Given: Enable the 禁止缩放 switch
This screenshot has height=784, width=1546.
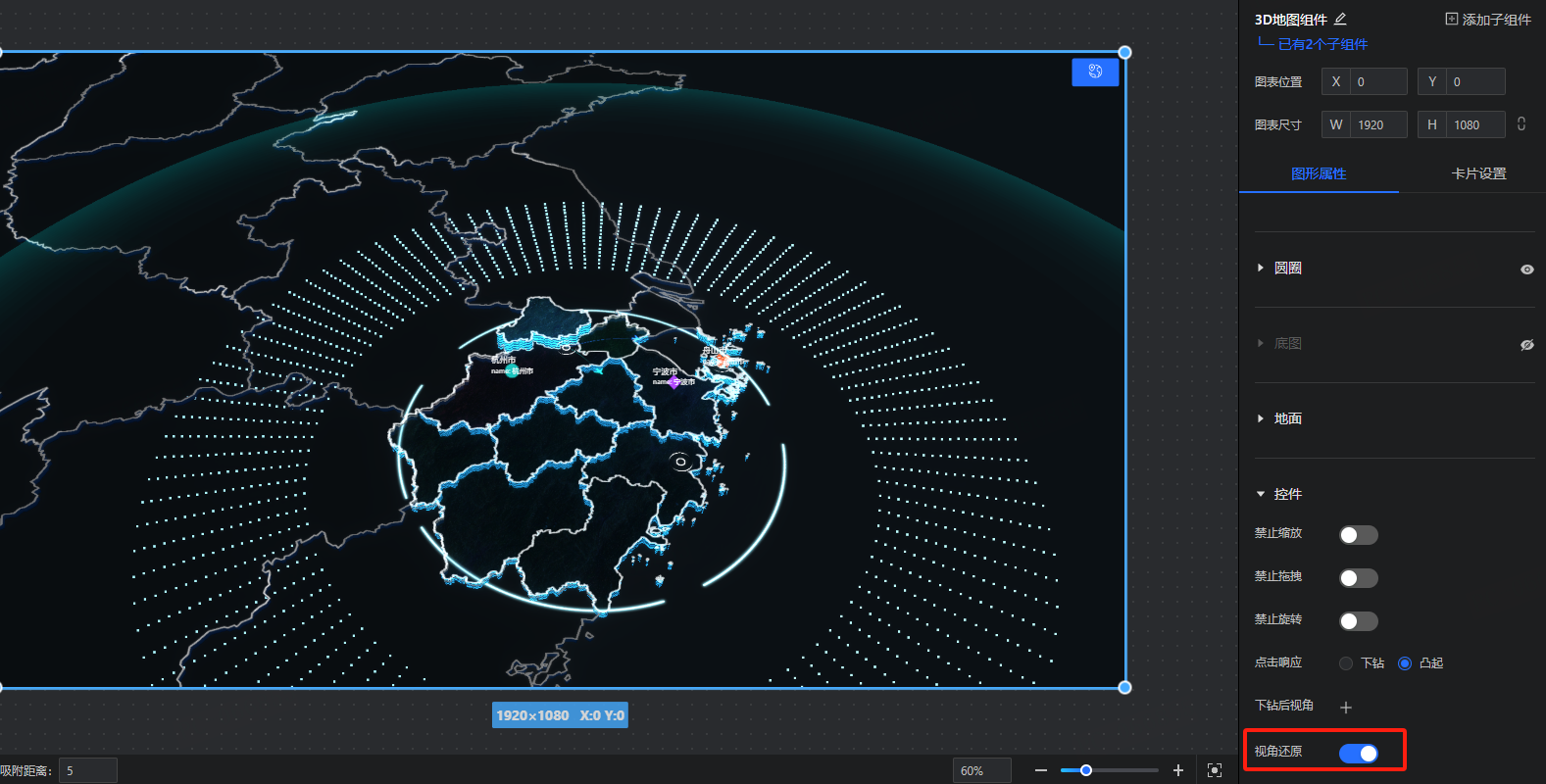Looking at the screenshot, I should [1359, 535].
